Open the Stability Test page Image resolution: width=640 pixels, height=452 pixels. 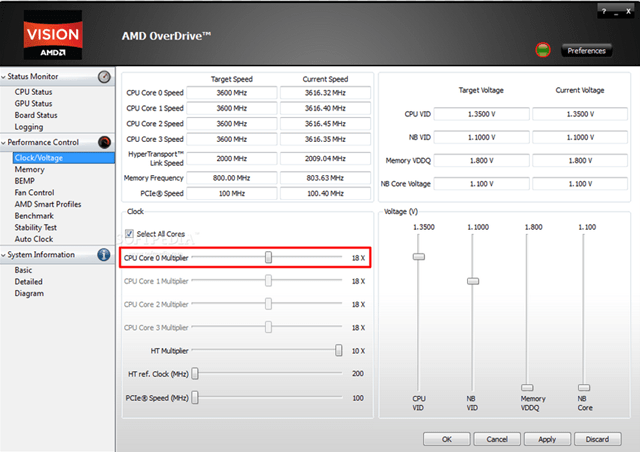click(36, 227)
